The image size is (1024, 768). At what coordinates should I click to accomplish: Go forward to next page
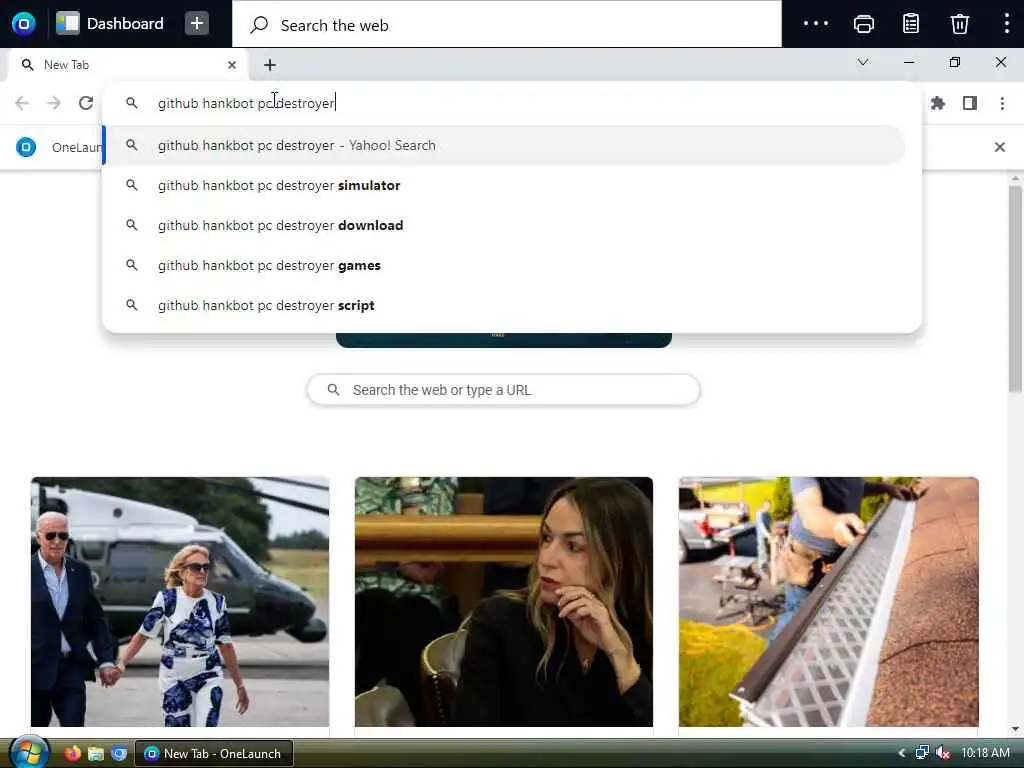[54, 103]
